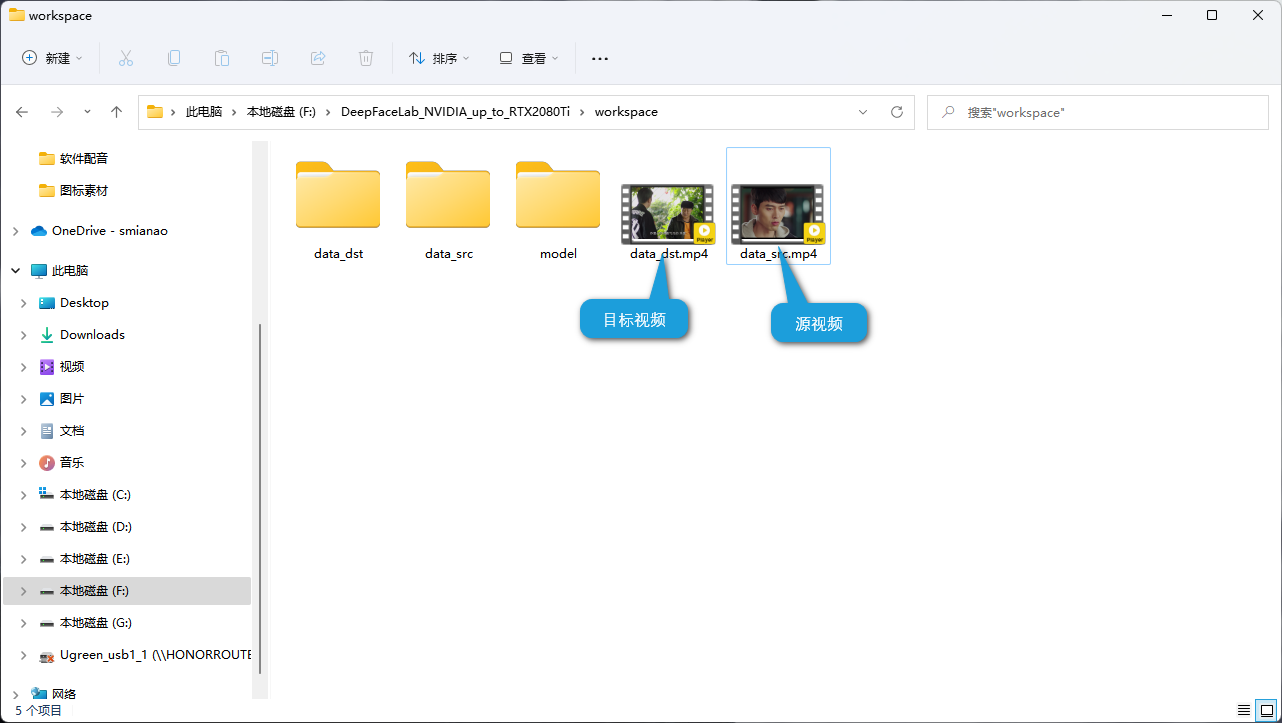This screenshot has height=723, width=1282.
Task: Expand the OneDrive tree node
Action: 15,231
